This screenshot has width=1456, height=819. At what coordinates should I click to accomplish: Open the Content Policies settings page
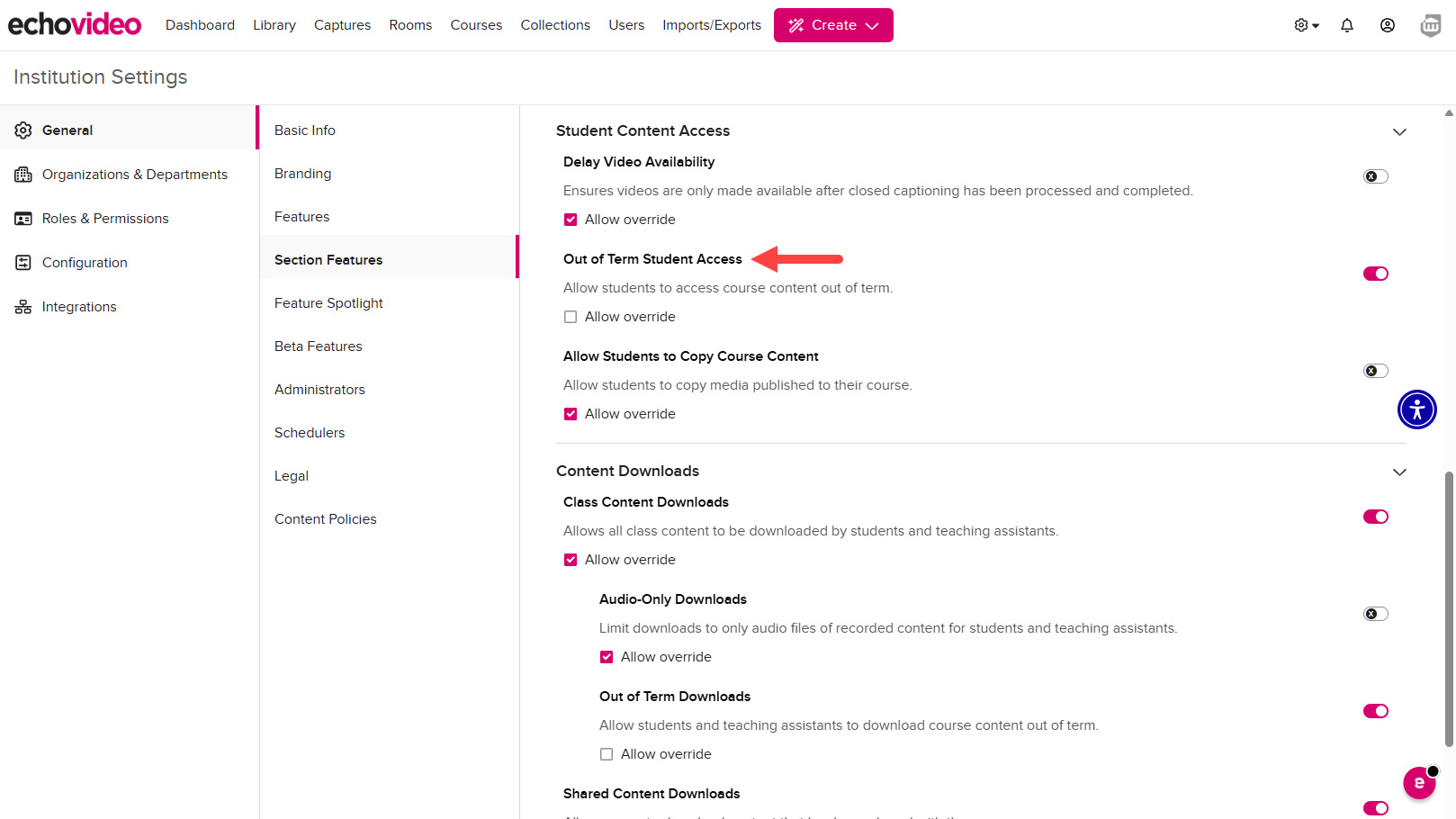(325, 519)
